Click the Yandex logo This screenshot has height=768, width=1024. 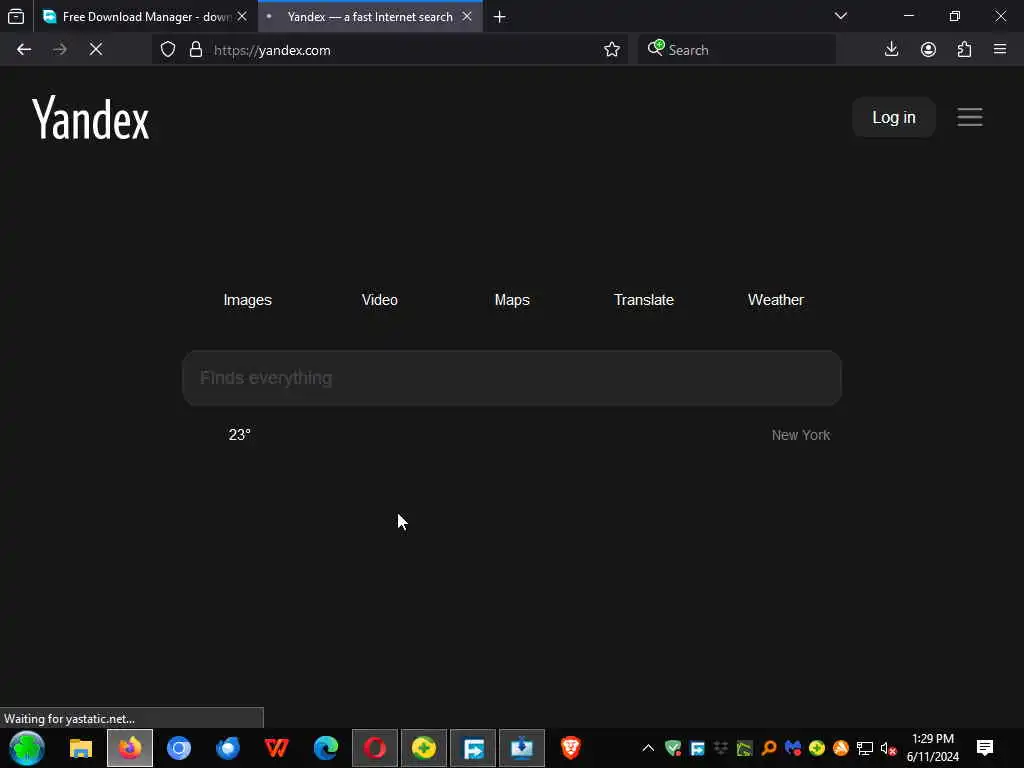(x=91, y=118)
